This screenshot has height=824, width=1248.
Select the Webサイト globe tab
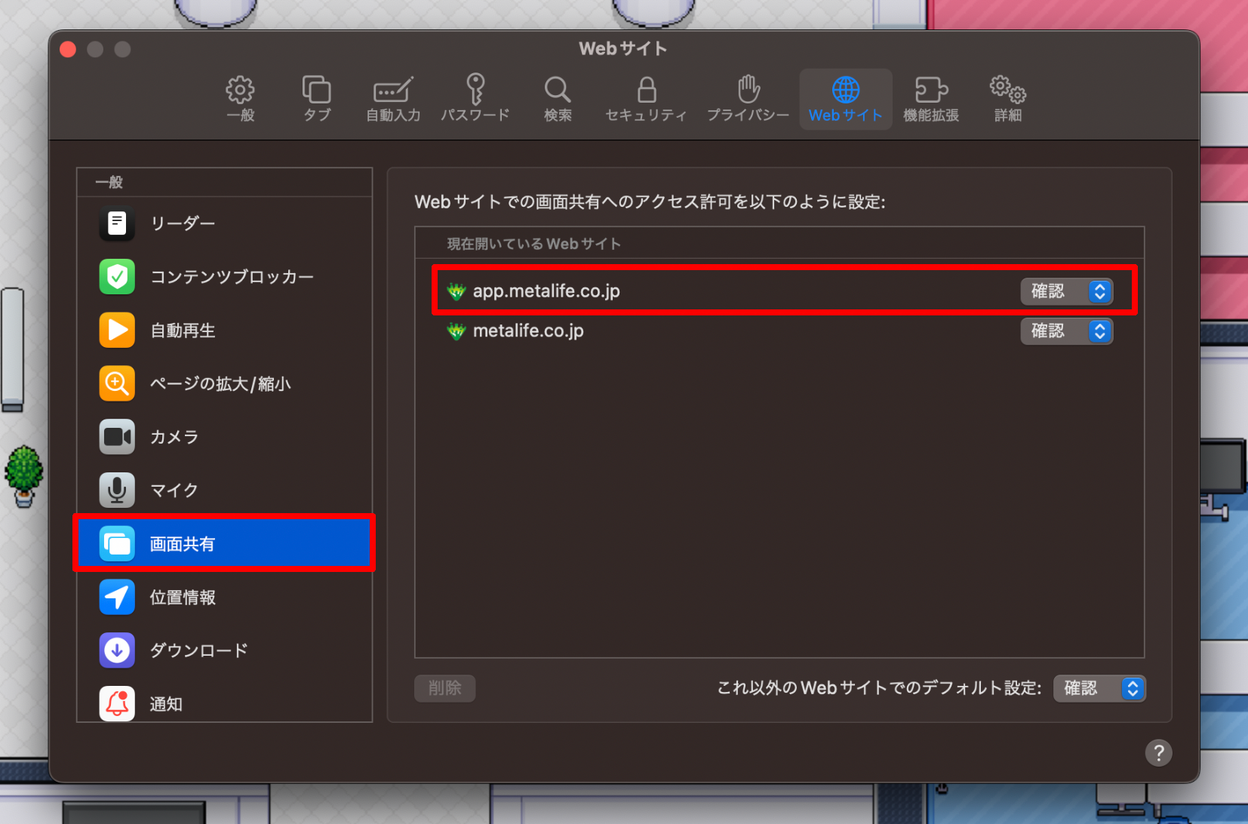click(x=845, y=99)
